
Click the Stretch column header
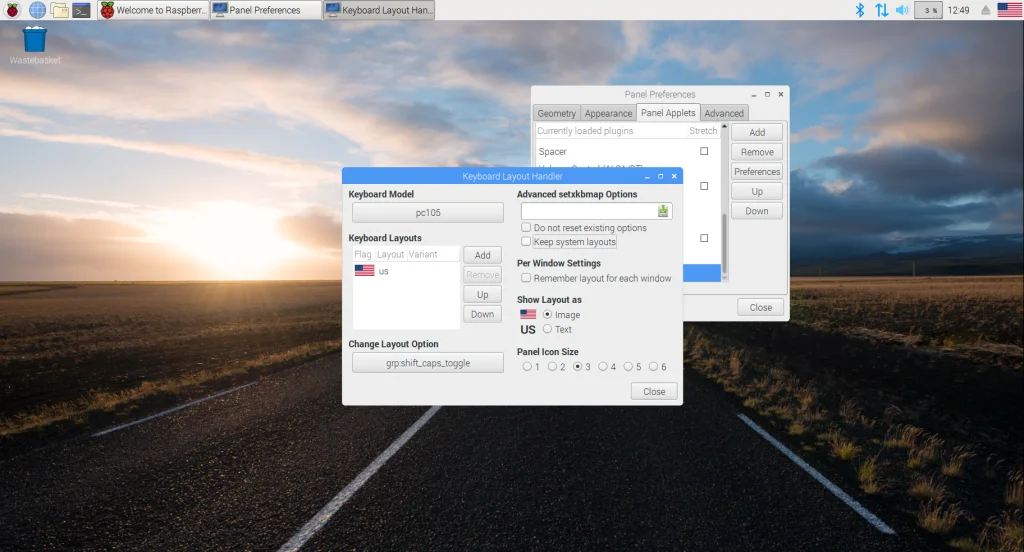(703, 131)
